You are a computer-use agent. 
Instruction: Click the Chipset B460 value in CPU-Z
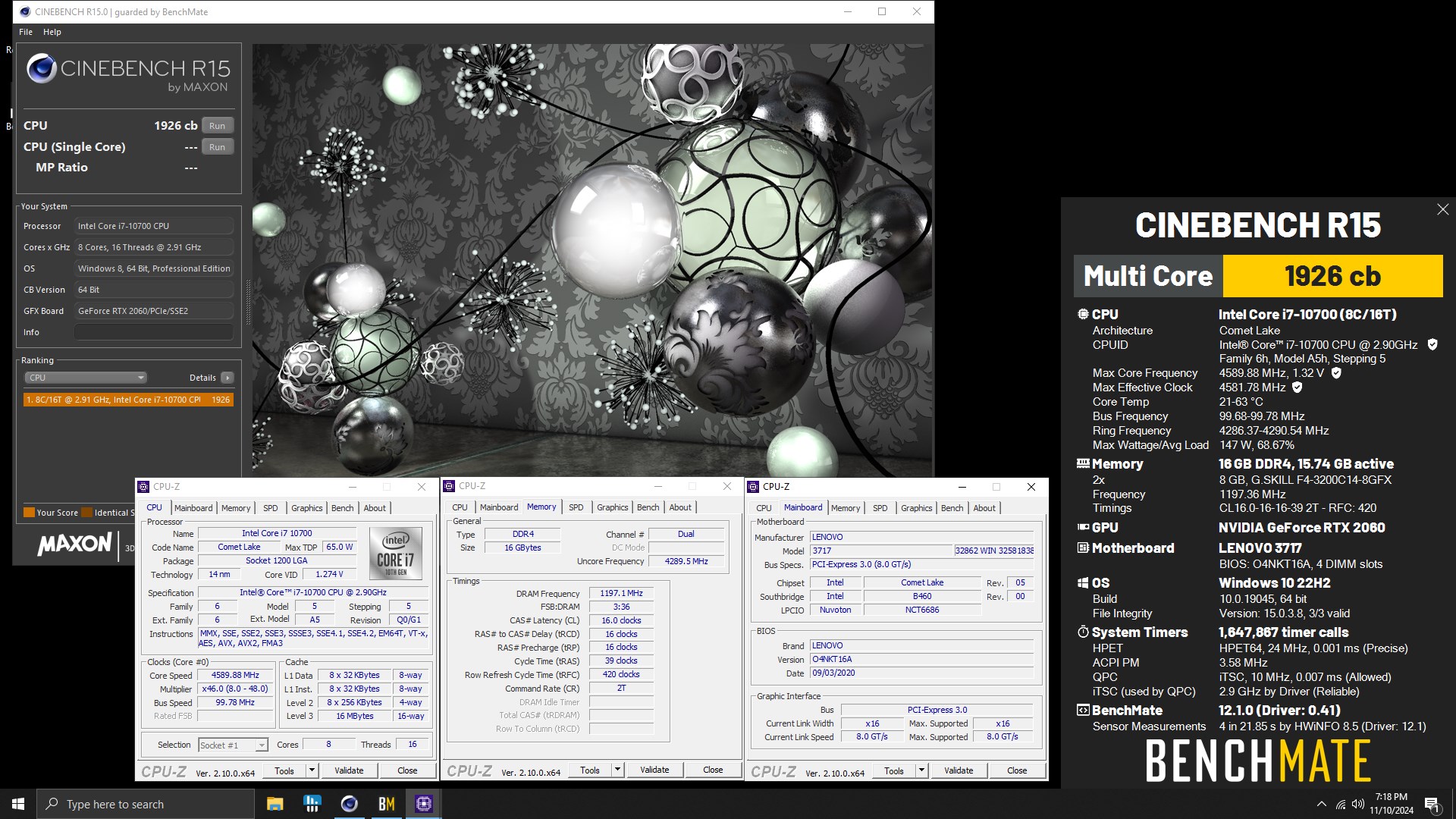pyautogui.click(x=922, y=596)
